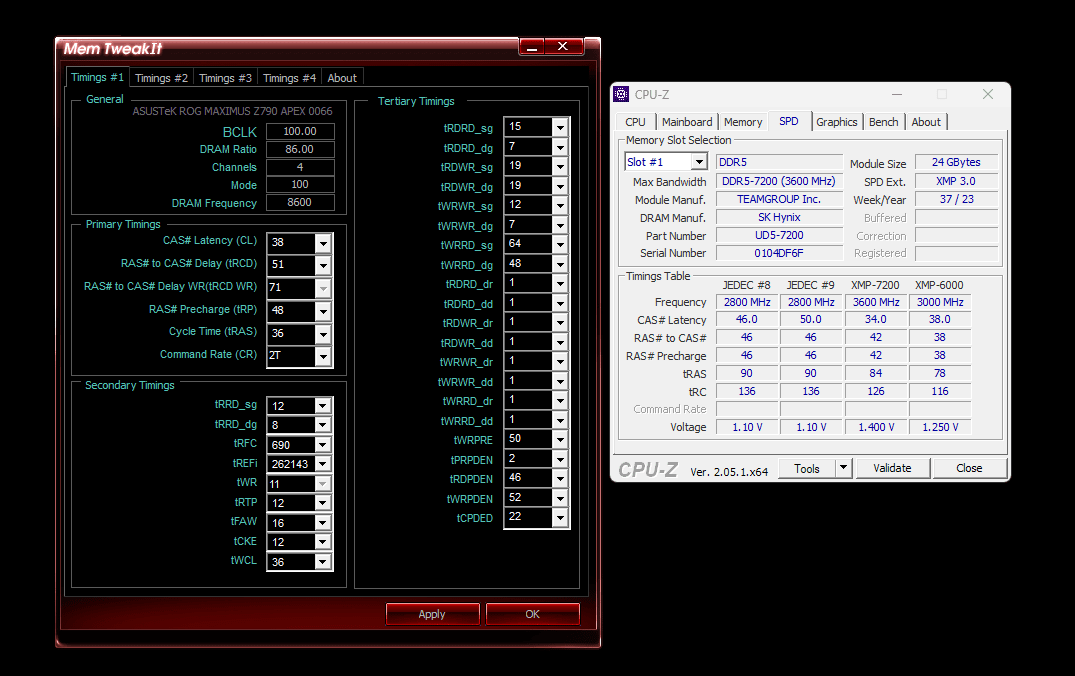1075x676 pixels.
Task: Open the Mainboard tab in CPU-Z
Action: [x=687, y=122]
